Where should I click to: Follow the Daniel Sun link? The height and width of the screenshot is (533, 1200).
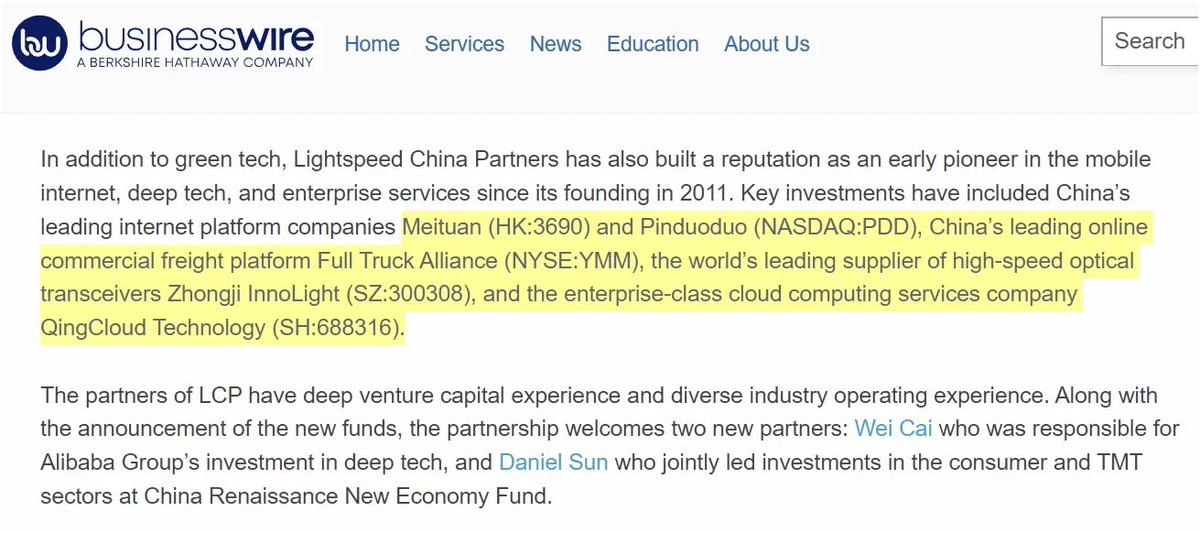(x=553, y=462)
